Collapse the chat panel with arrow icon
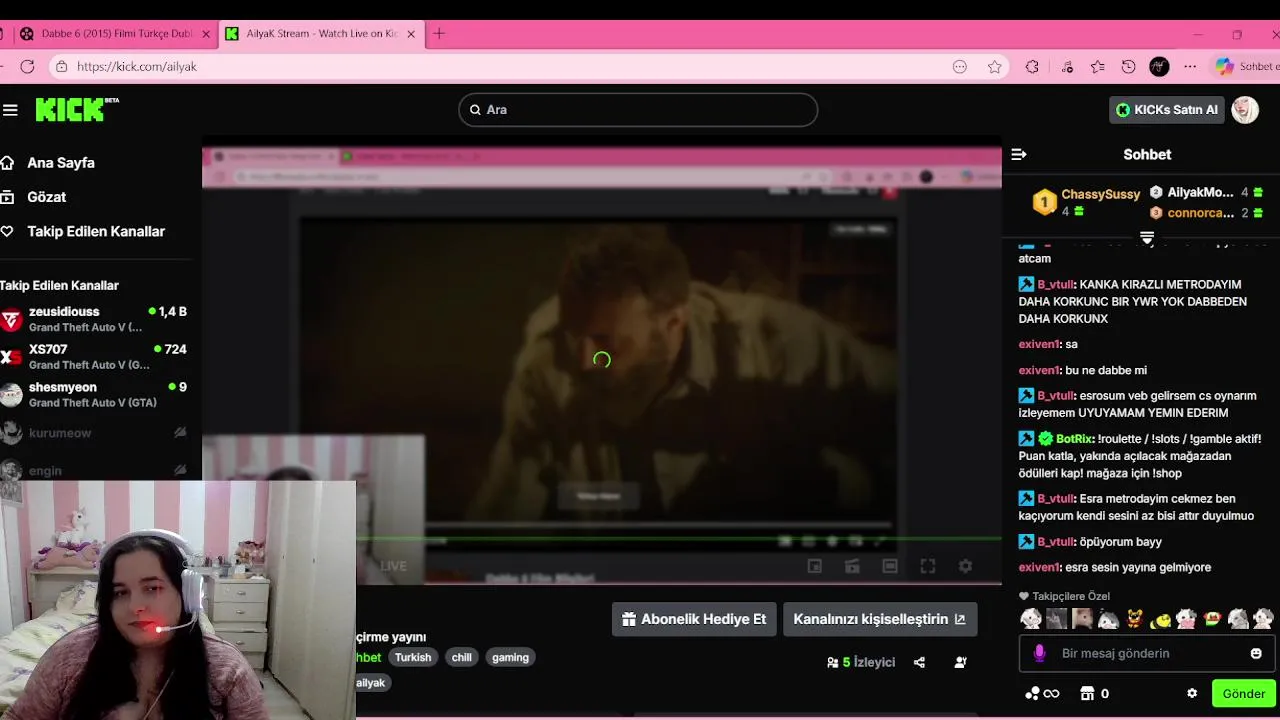The image size is (1280, 720). pyautogui.click(x=1019, y=154)
